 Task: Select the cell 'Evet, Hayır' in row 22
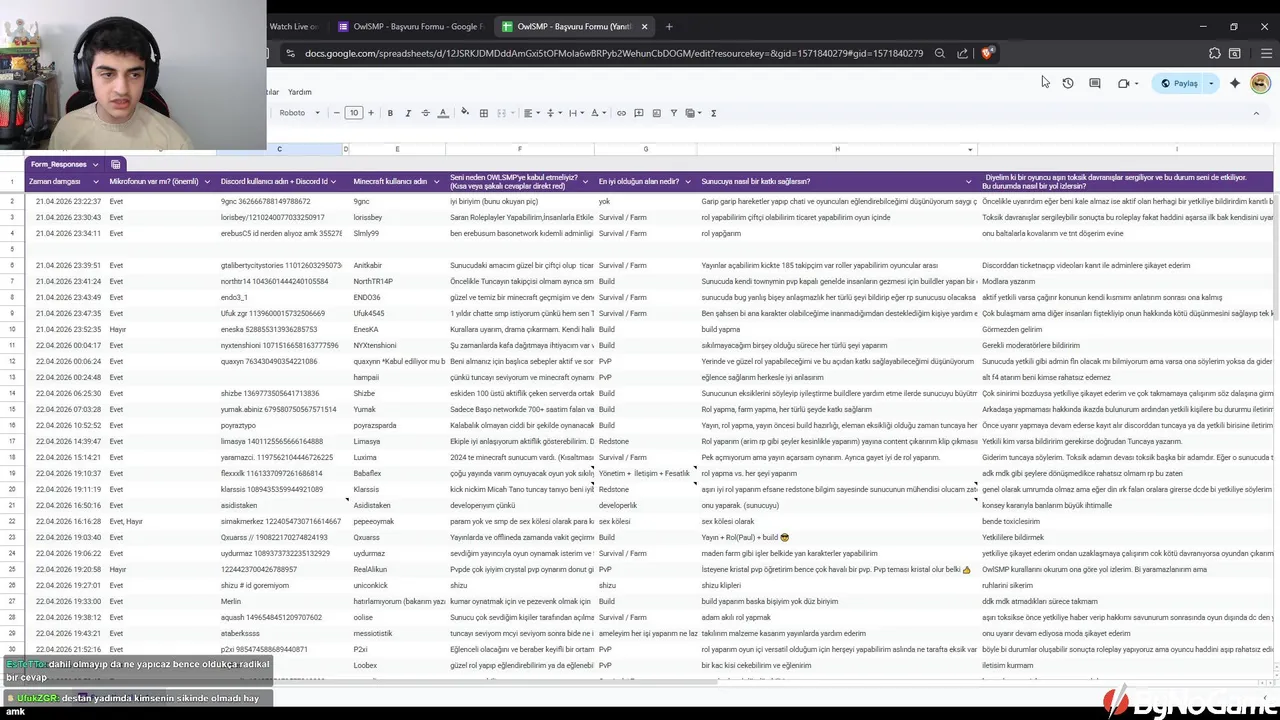[161, 521]
